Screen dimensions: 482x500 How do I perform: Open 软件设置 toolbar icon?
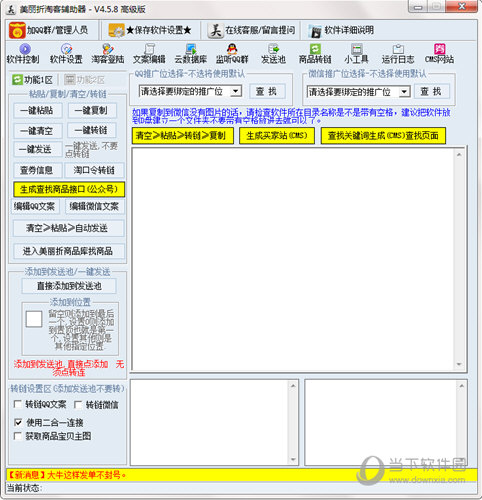[66, 50]
